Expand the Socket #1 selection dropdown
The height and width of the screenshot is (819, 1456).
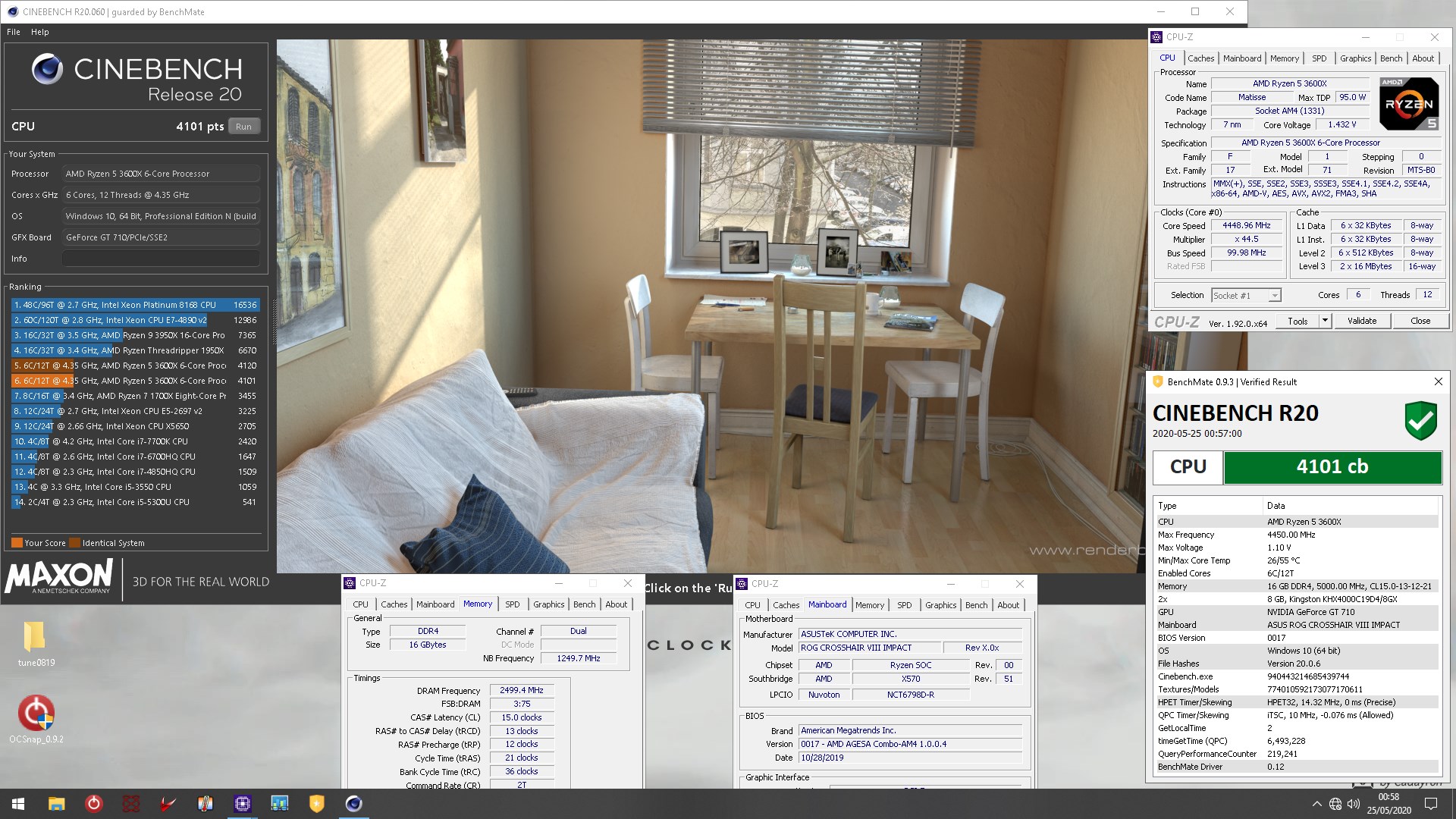pos(1275,296)
